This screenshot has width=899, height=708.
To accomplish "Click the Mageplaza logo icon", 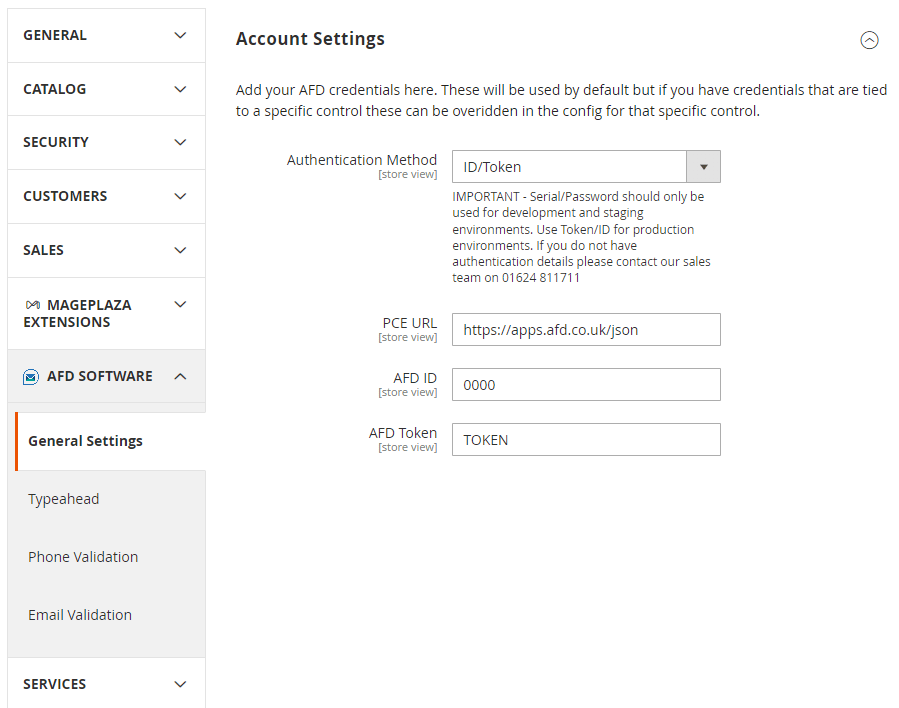I will (33, 304).
